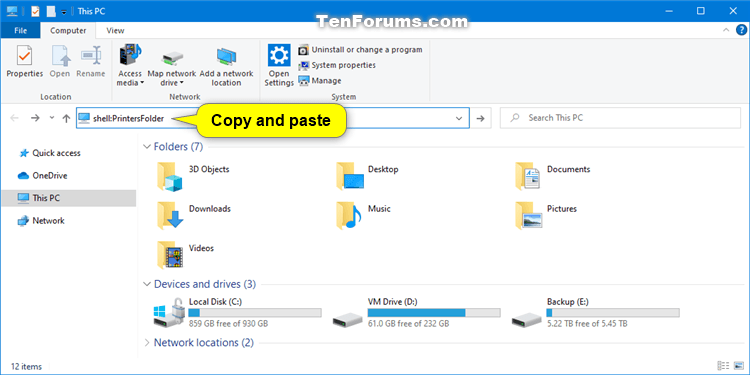The width and height of the screenshot is (750, 375).
Task: Switch to Large icons view in status bar
Action: (x=738, y=366)
